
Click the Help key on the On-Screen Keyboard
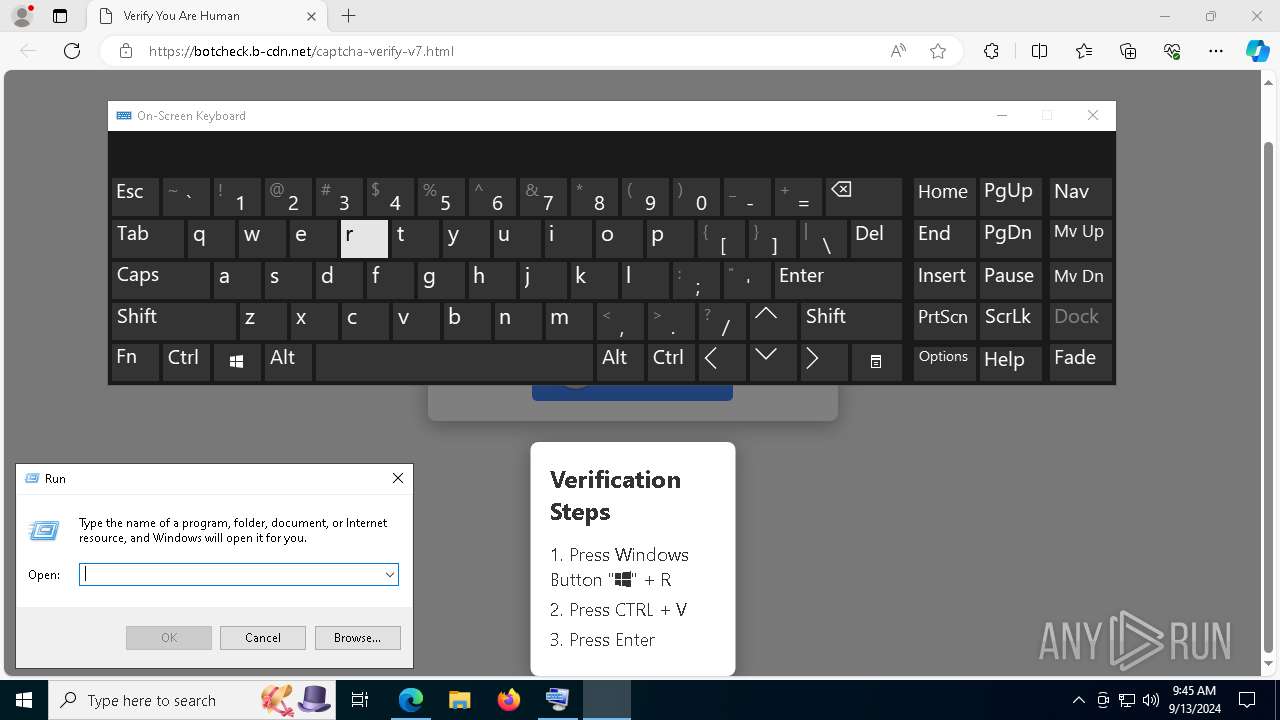point(1010,362)
